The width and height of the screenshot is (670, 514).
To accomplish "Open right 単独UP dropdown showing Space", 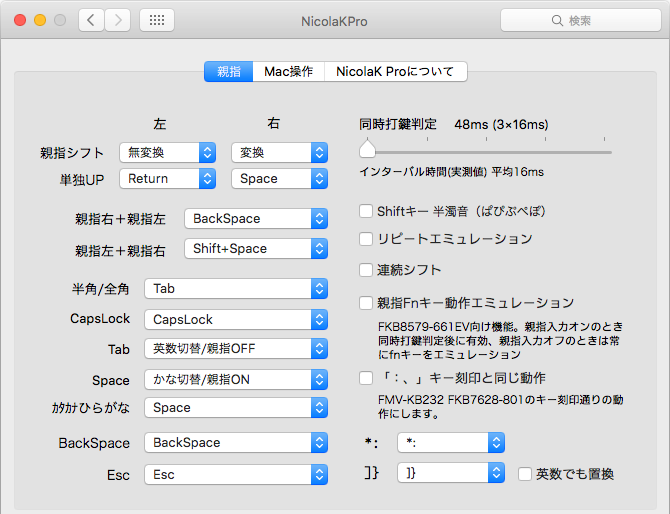I will pos(279,179).
